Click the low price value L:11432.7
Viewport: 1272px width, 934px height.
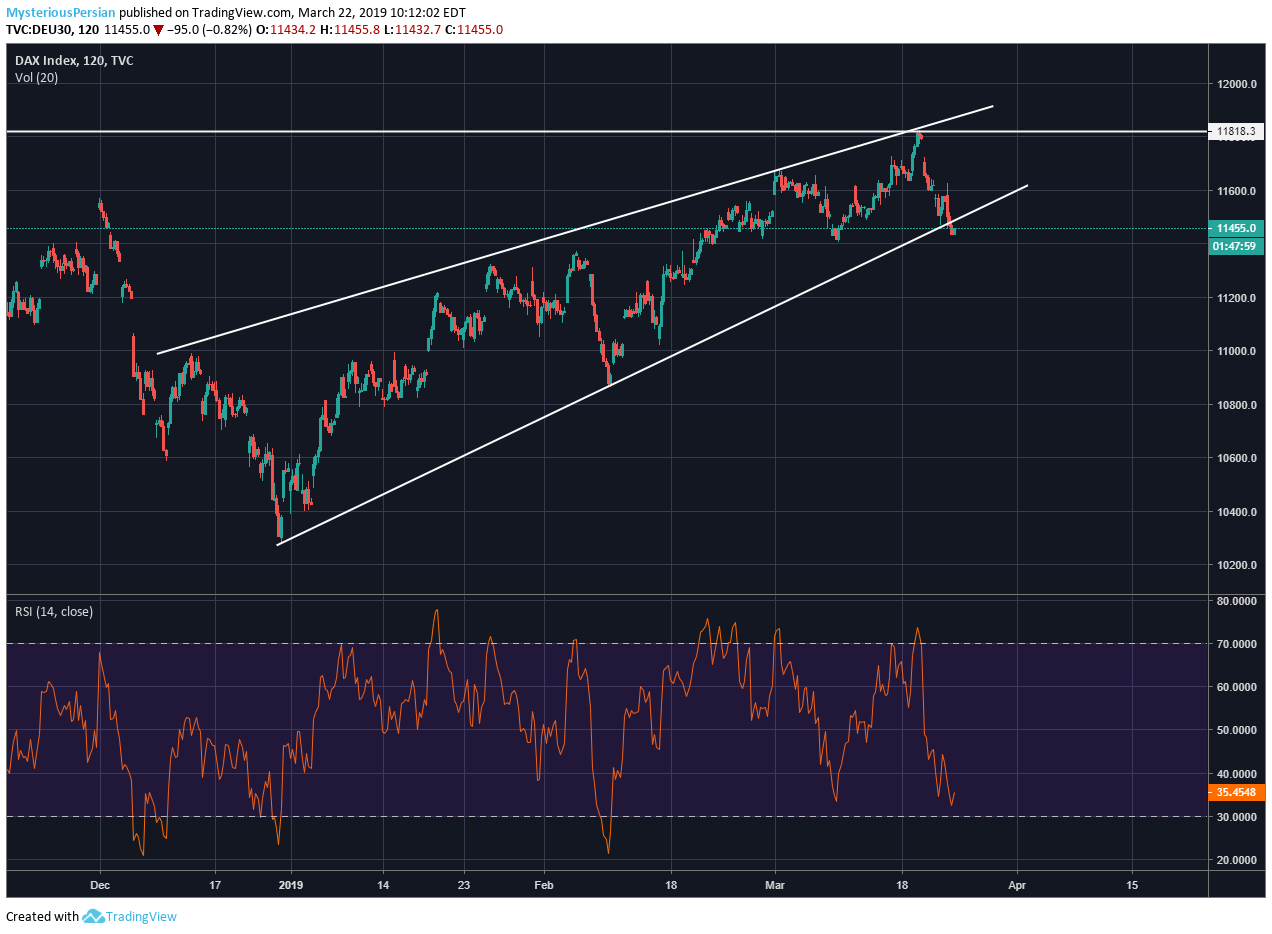(412, 30)
